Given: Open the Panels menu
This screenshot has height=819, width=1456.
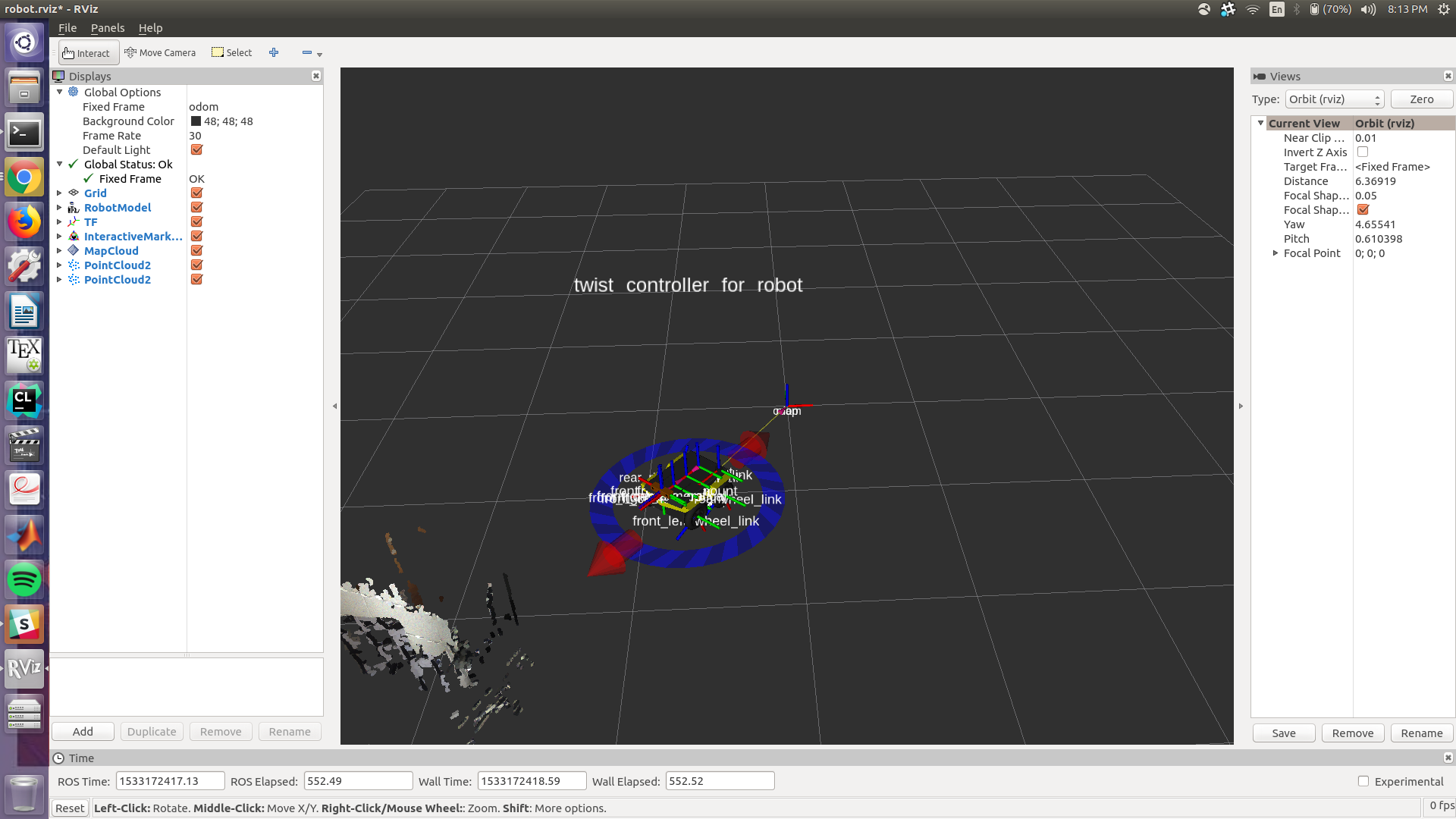Looking at the screenshot, I should tap(108, 28).
